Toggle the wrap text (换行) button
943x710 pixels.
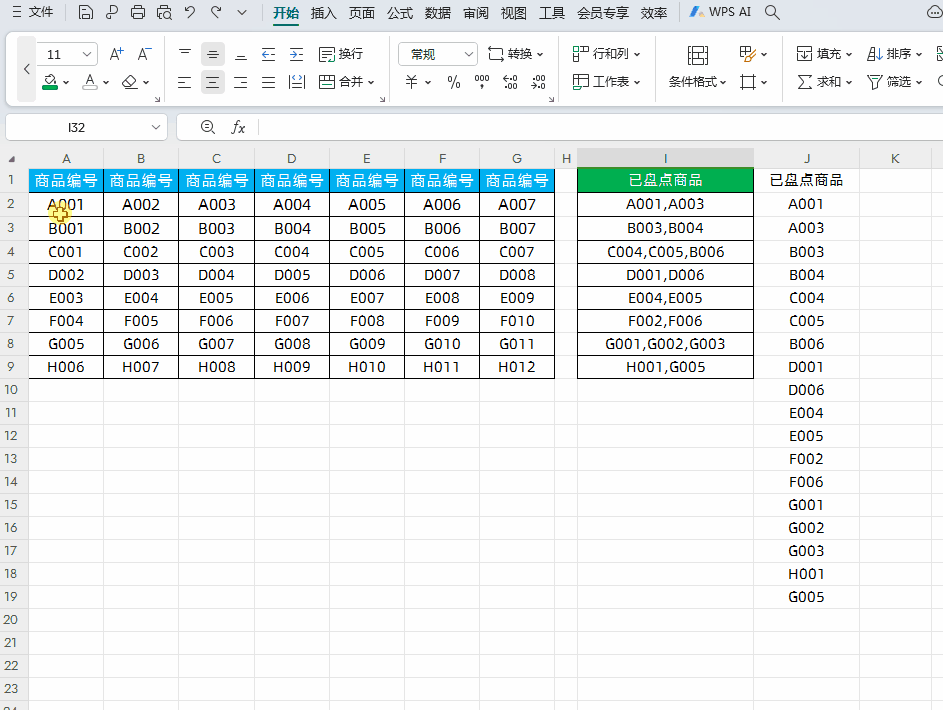pyautogui.click(x=341, y=54)
